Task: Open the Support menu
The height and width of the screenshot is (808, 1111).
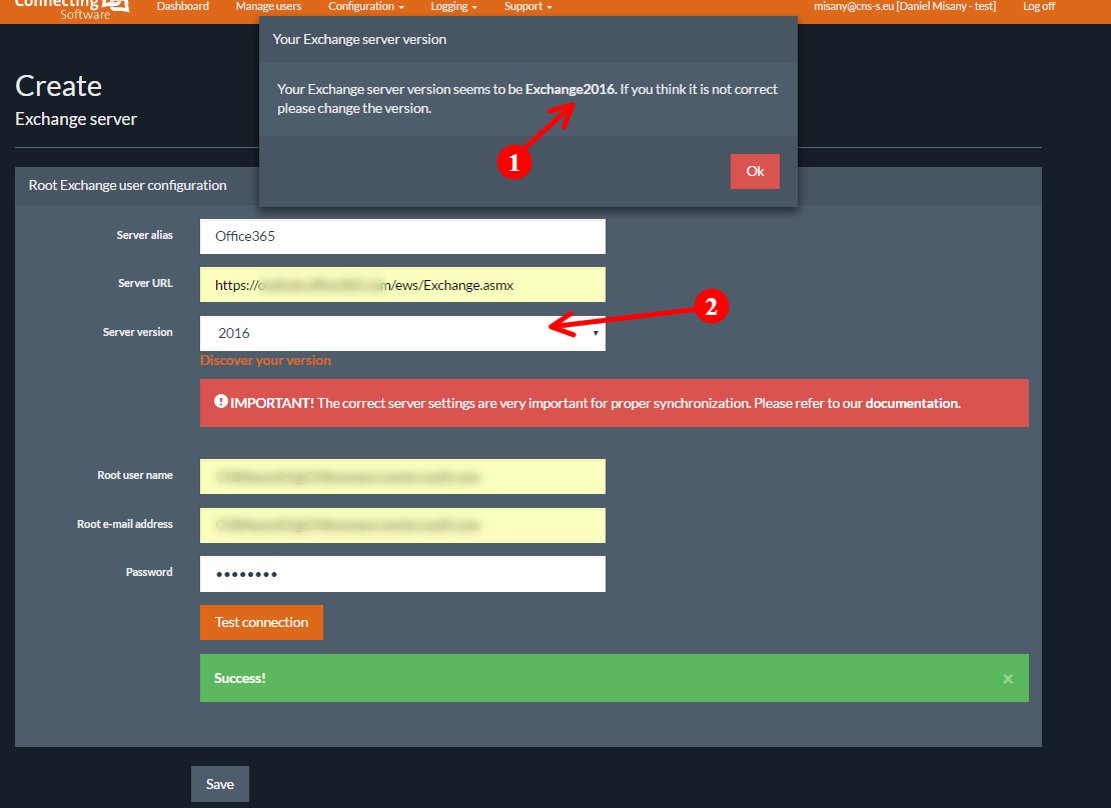Action: pos(528,7)
